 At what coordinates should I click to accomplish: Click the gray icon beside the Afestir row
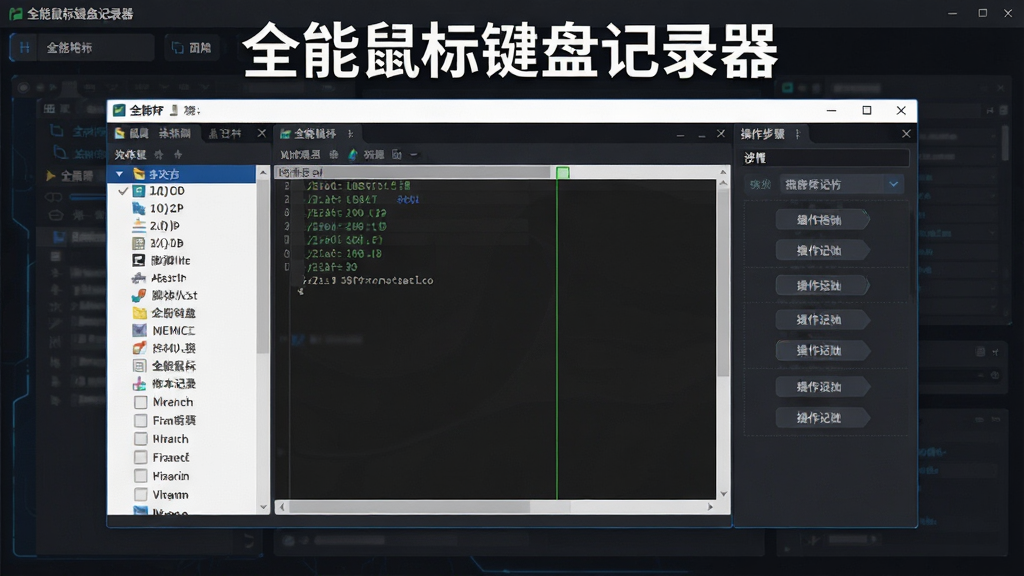(x=138, y=278)
